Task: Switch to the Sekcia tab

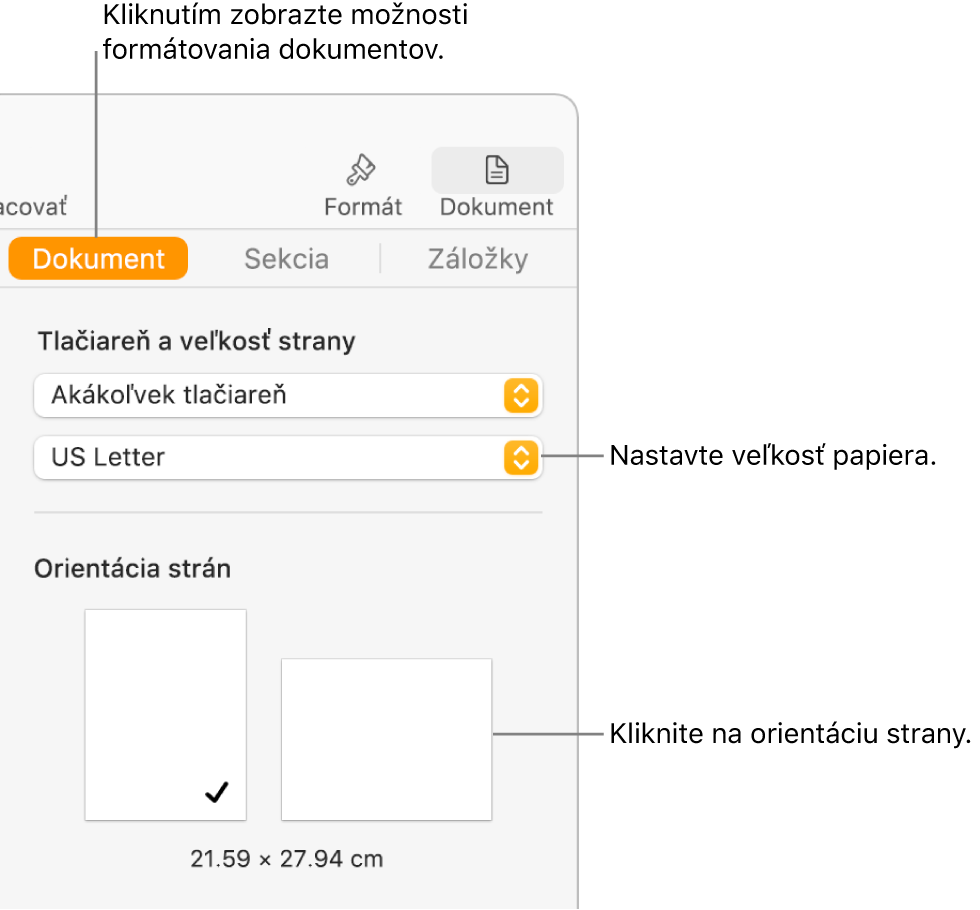Action: (x=286, y=259)
